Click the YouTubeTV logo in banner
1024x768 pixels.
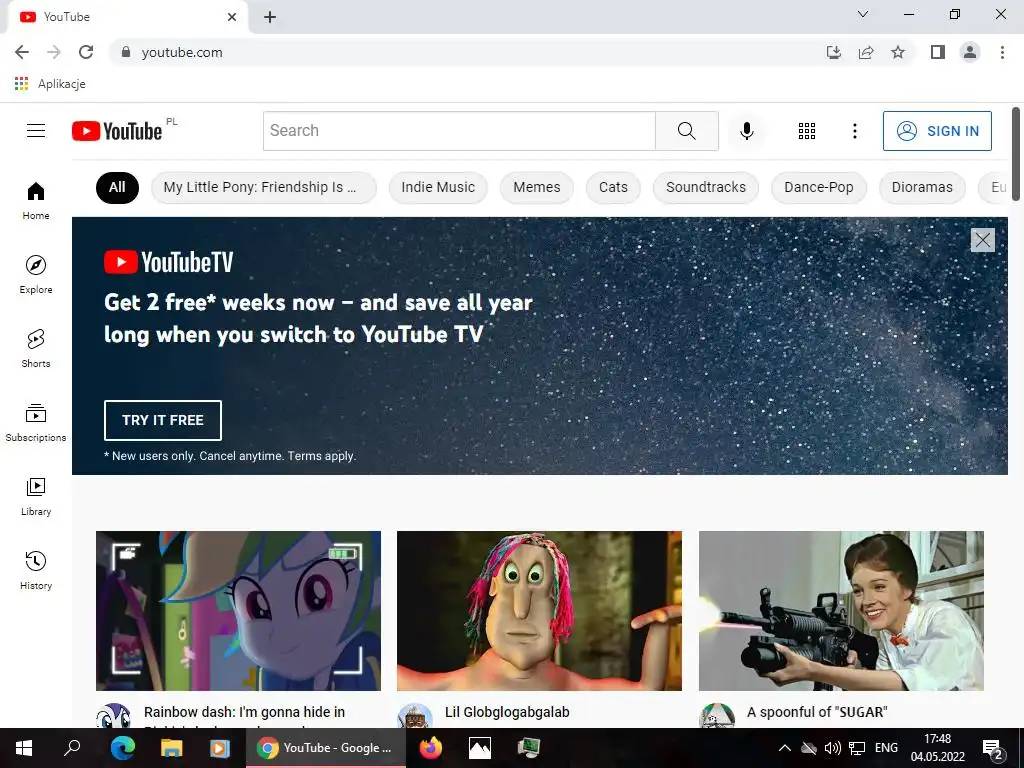click(168, 262)
